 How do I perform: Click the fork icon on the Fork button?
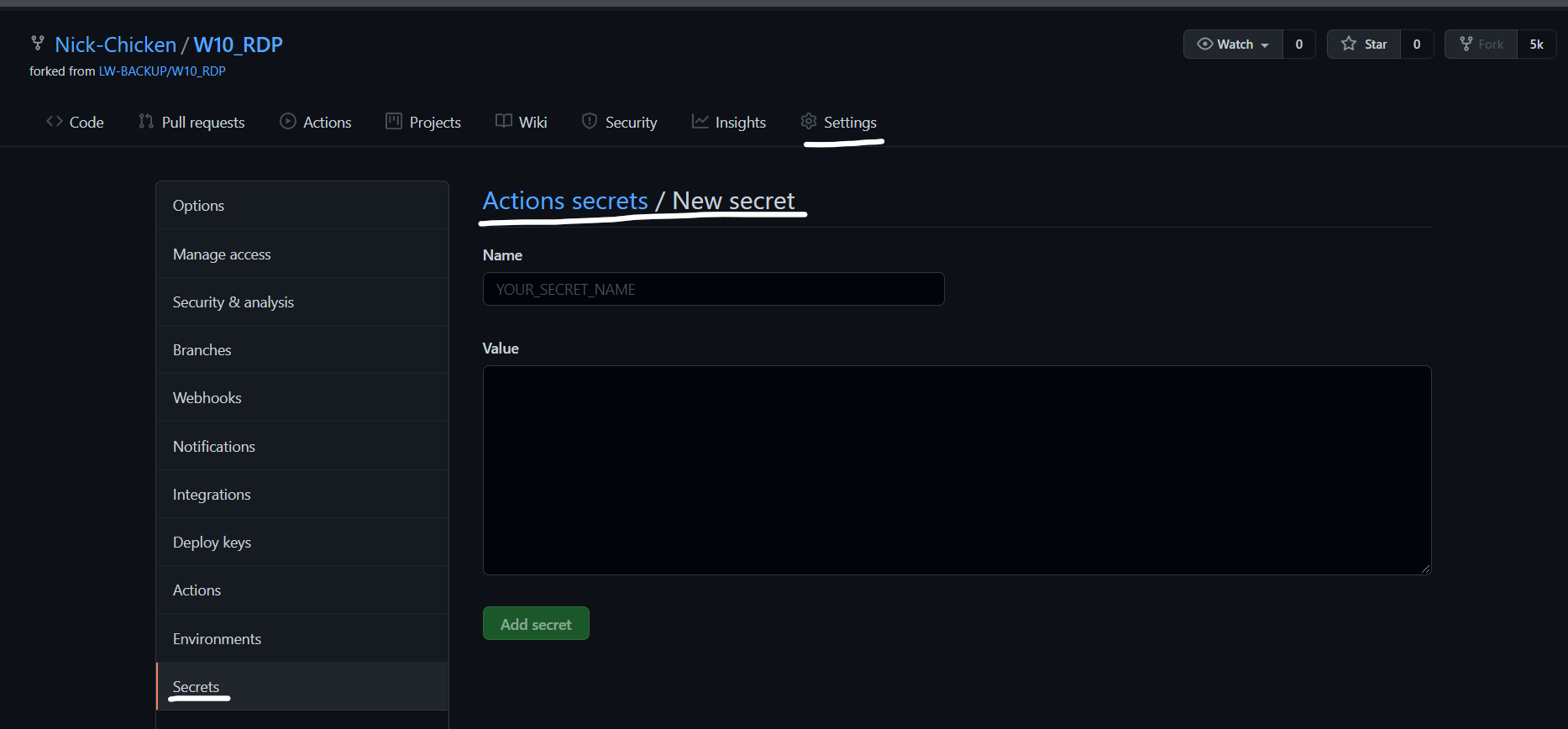1466,44
